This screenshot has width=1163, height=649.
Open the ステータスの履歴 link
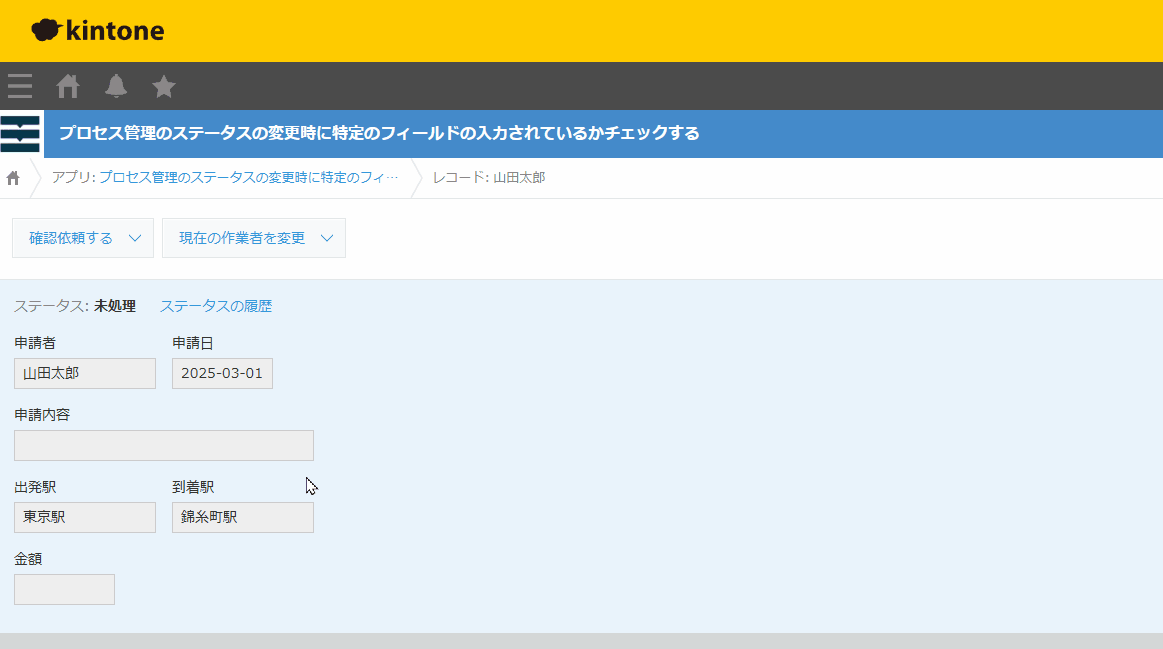pos(216,306)
